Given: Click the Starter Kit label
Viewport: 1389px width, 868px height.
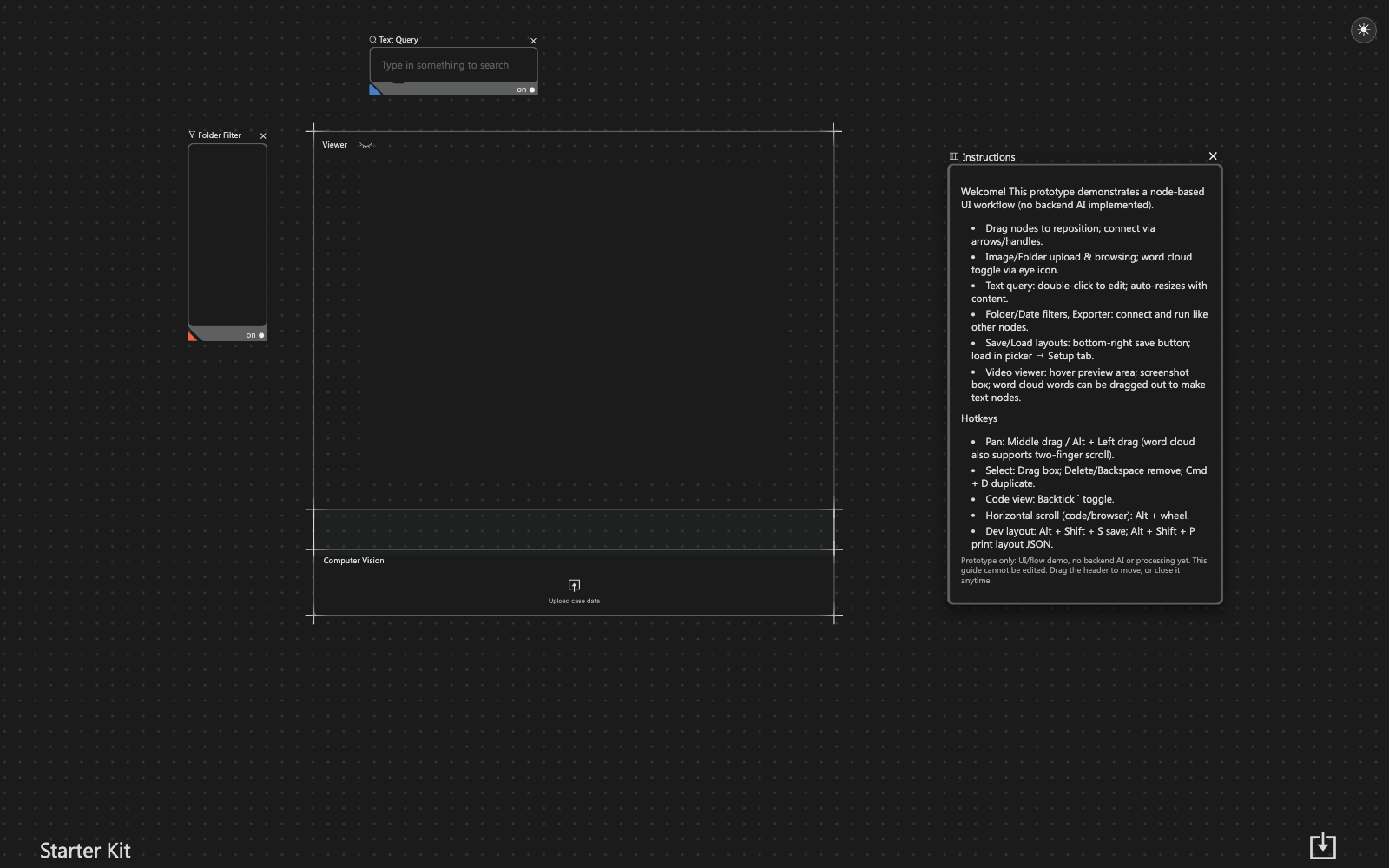Looking at the screenshot, I should (85, 851).
